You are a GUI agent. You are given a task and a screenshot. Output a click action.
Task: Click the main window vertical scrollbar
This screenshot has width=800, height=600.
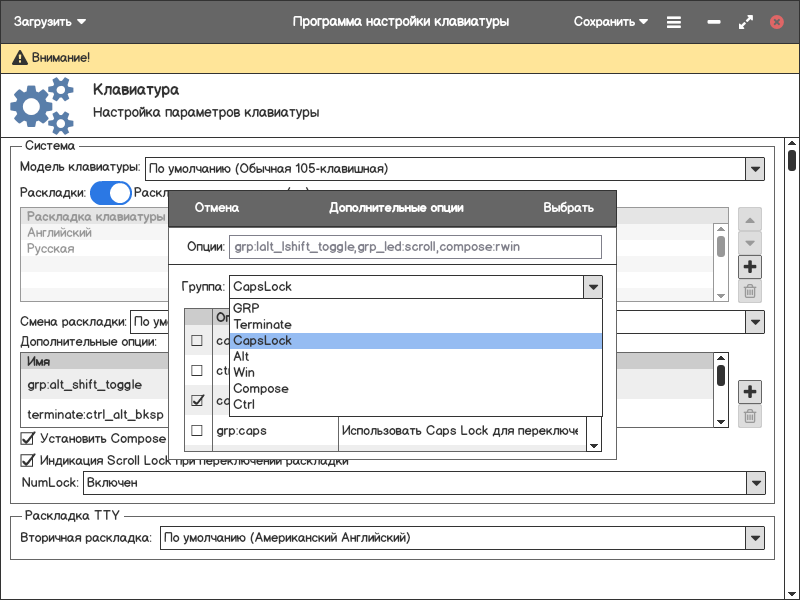tap(792, 160)
